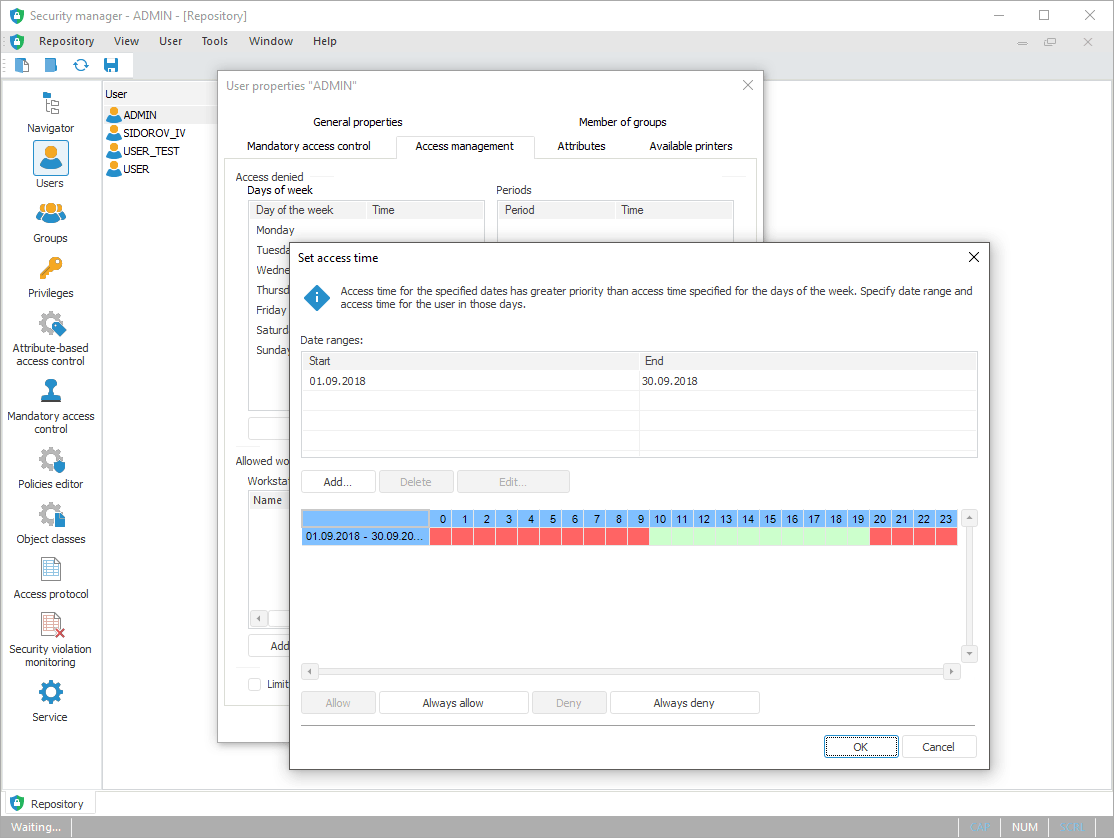Click the Refresh toolbar icon
1114x838 pixels.
point(81,65)
